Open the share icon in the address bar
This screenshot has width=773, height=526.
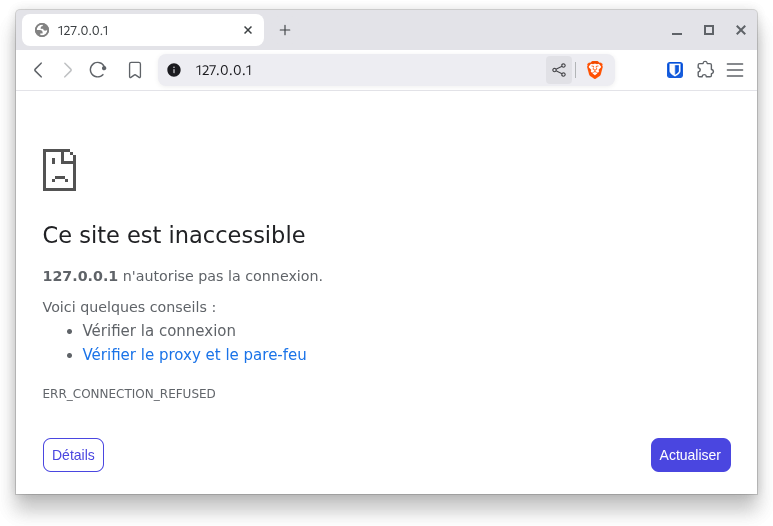tap(559, 70)
